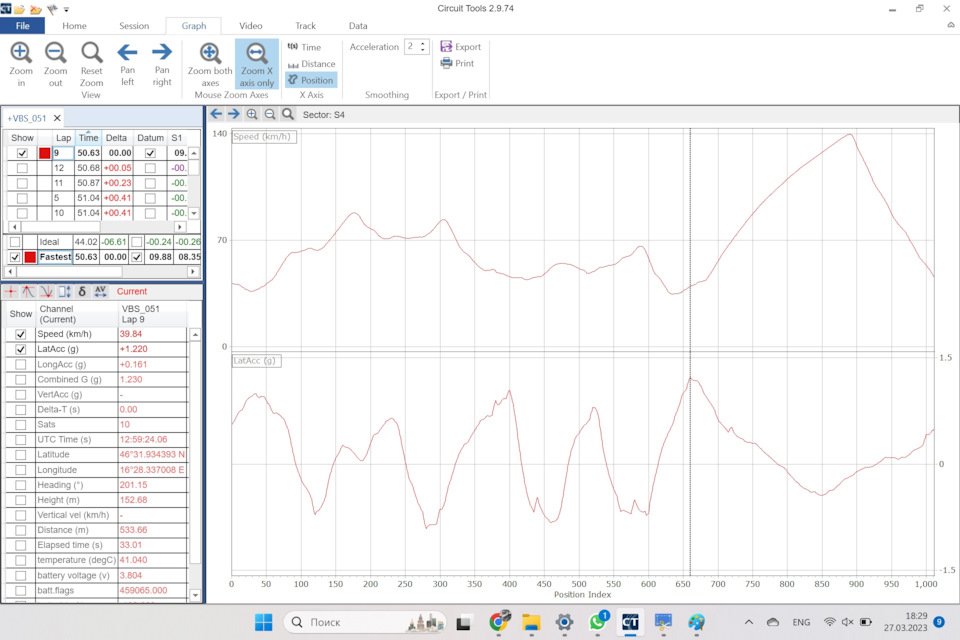Enable Combined G (g) channel
The height and width of the screenshot is (640, 960).
pyautogui.click(x=21, y=380)
